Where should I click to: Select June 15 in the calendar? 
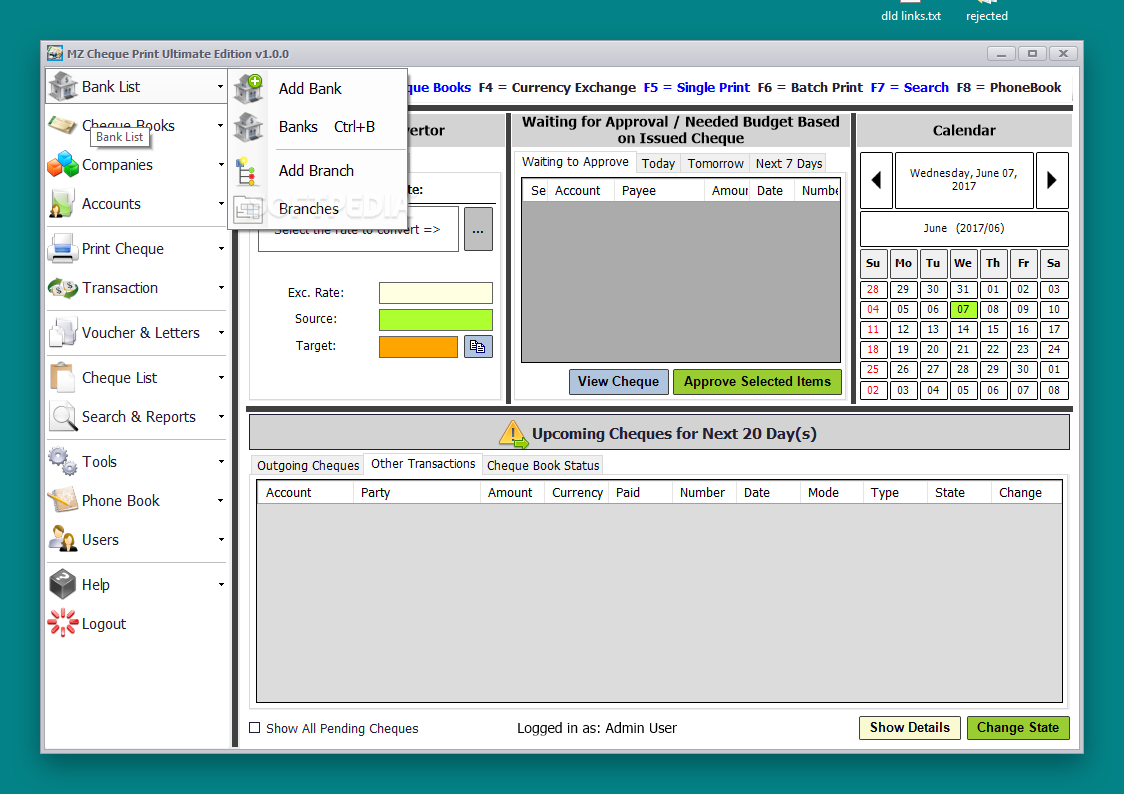993,330
